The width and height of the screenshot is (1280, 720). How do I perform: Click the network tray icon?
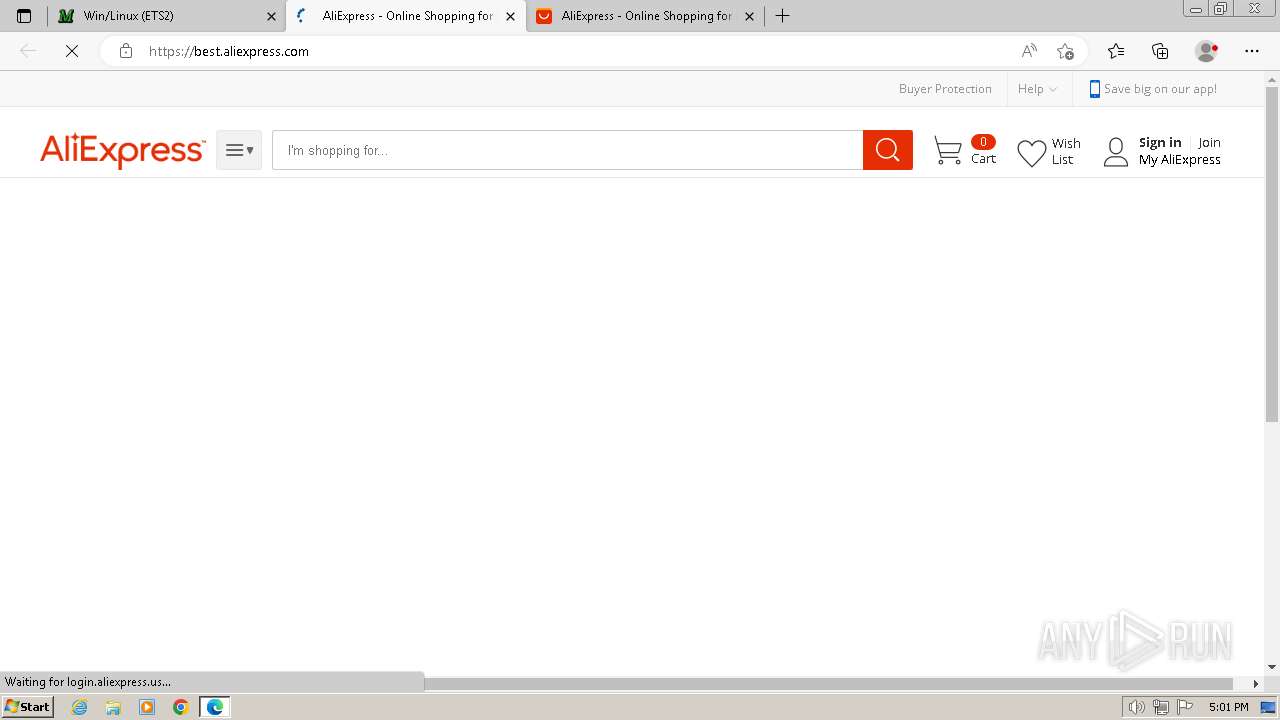1161,707
